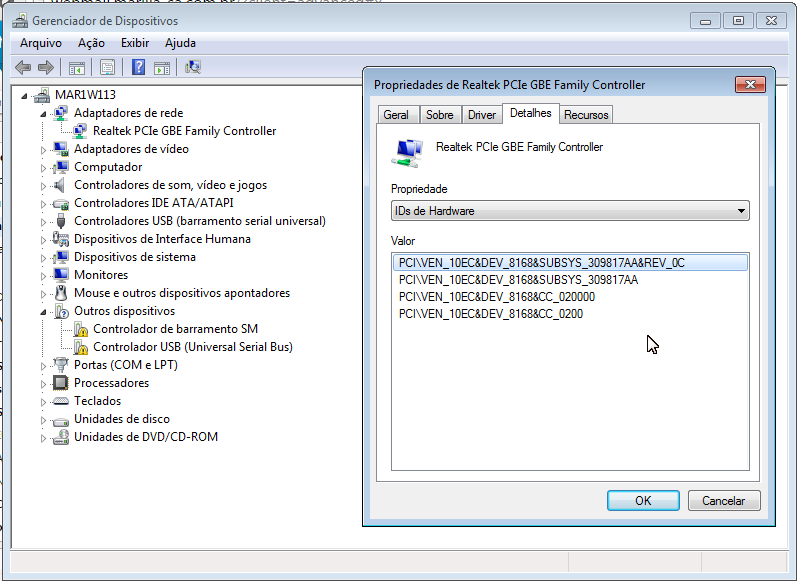The image size is (797, 581).
Task: Select Teclados in device tree
Action: (98, 401)
